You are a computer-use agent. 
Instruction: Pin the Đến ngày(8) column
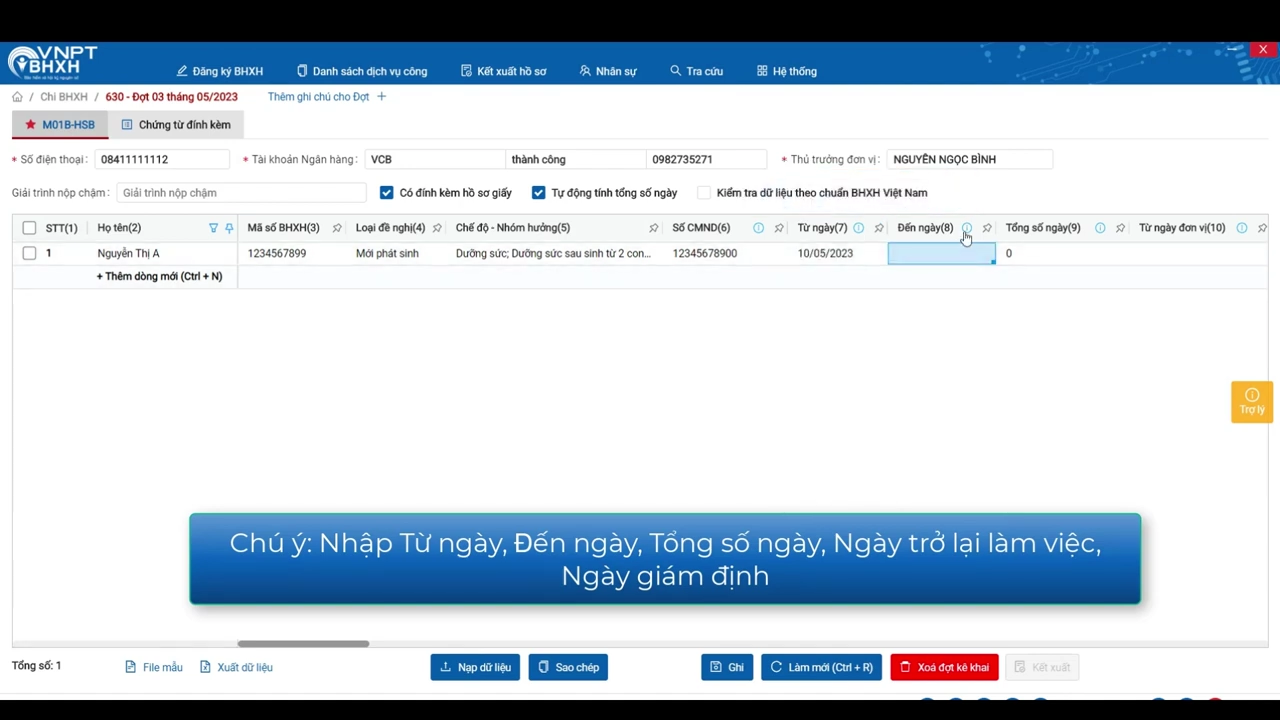coord(987,228)
